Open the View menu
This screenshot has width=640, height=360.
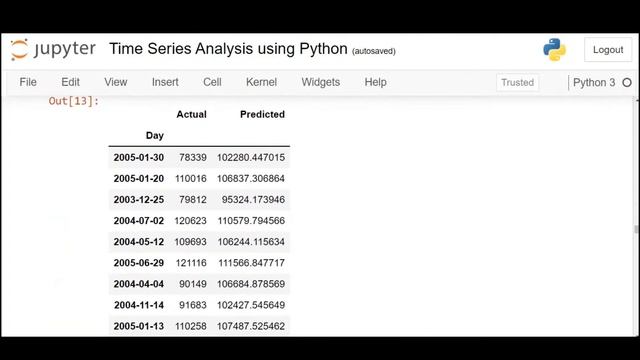116,82
